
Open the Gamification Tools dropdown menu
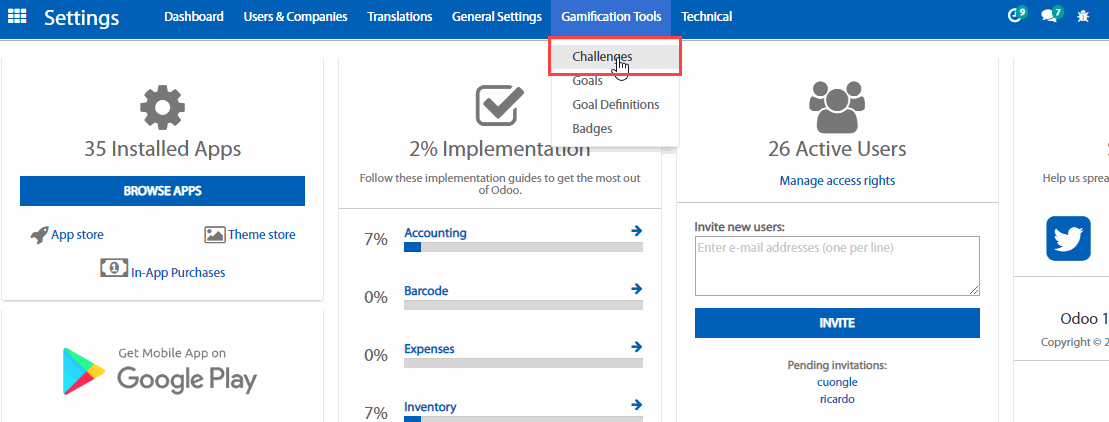click(611, 17)
